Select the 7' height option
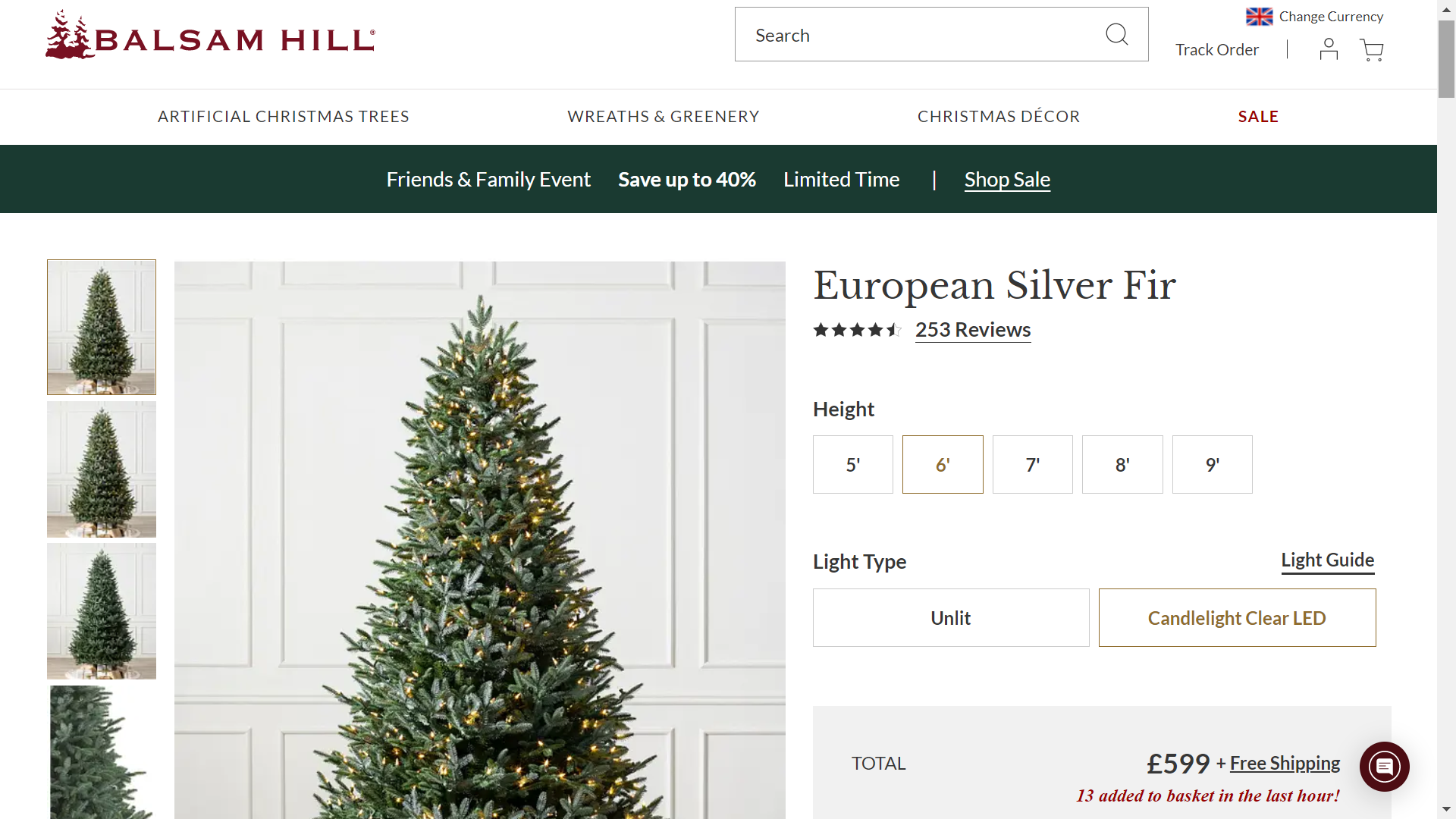 tap(1032, 463)
